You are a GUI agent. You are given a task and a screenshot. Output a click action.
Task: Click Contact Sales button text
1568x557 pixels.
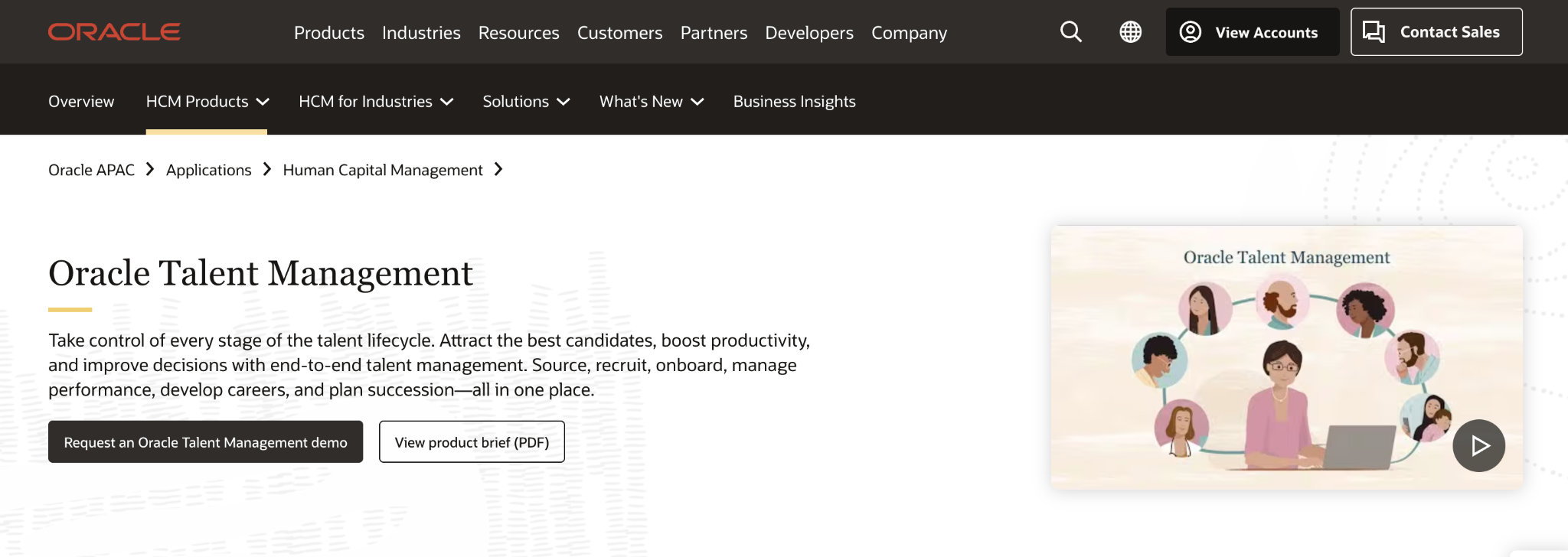(x=1450, y=32)
